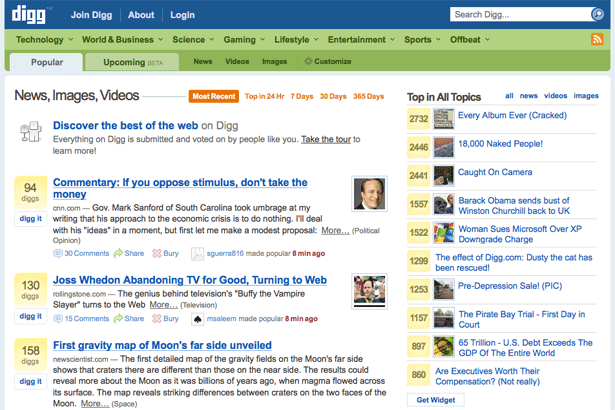Filter by Videos in the green bar

click(x=237, y=61)
